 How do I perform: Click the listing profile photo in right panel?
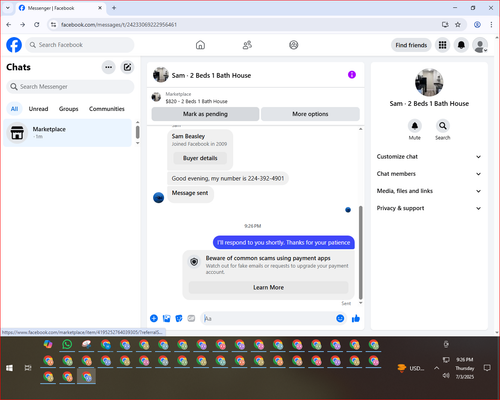click(429, 82)
